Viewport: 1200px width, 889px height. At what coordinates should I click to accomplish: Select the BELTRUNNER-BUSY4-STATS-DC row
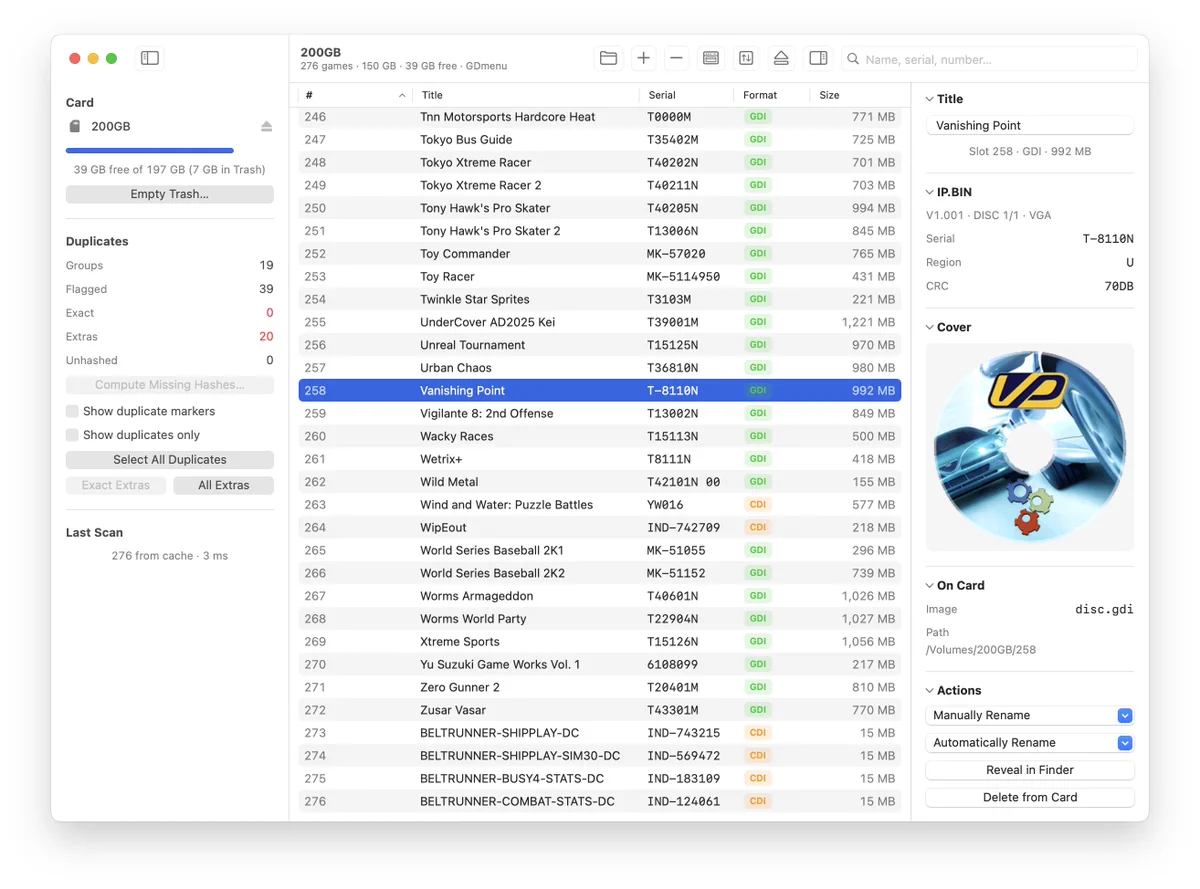point(600,778)
